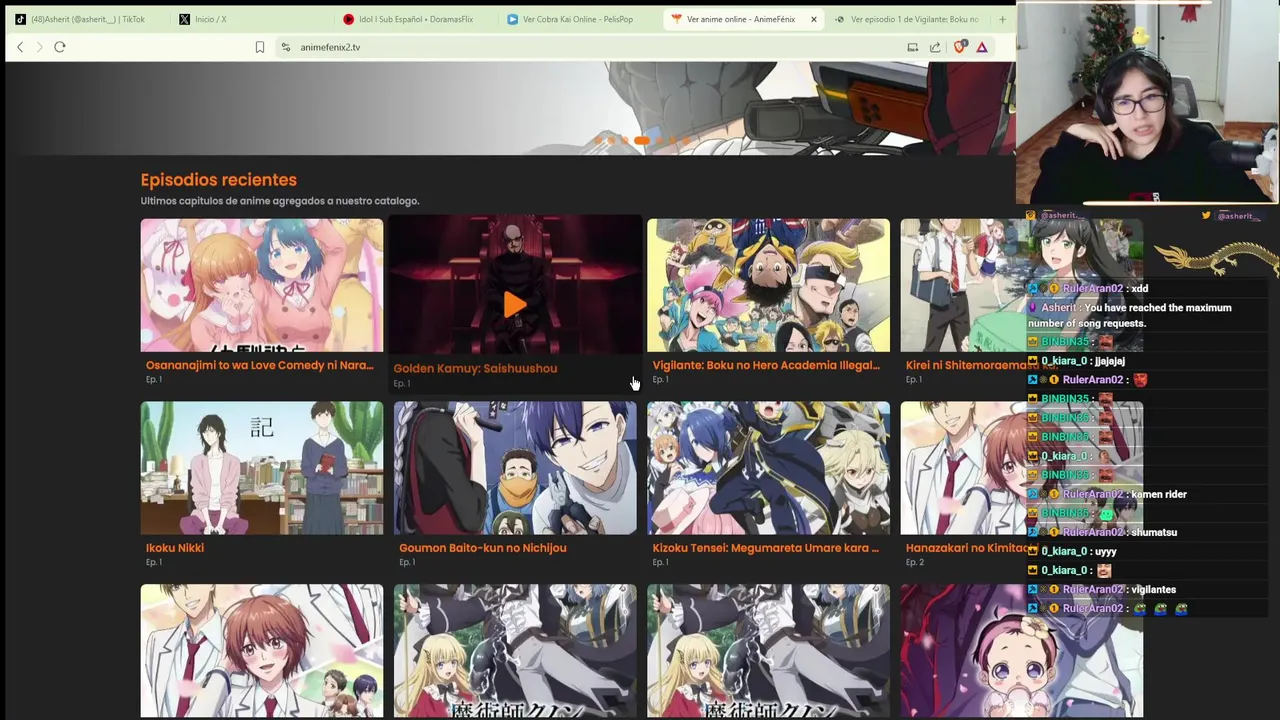Open Goumon Baito-kun no Nichijou link

click(x=483, y=548)
